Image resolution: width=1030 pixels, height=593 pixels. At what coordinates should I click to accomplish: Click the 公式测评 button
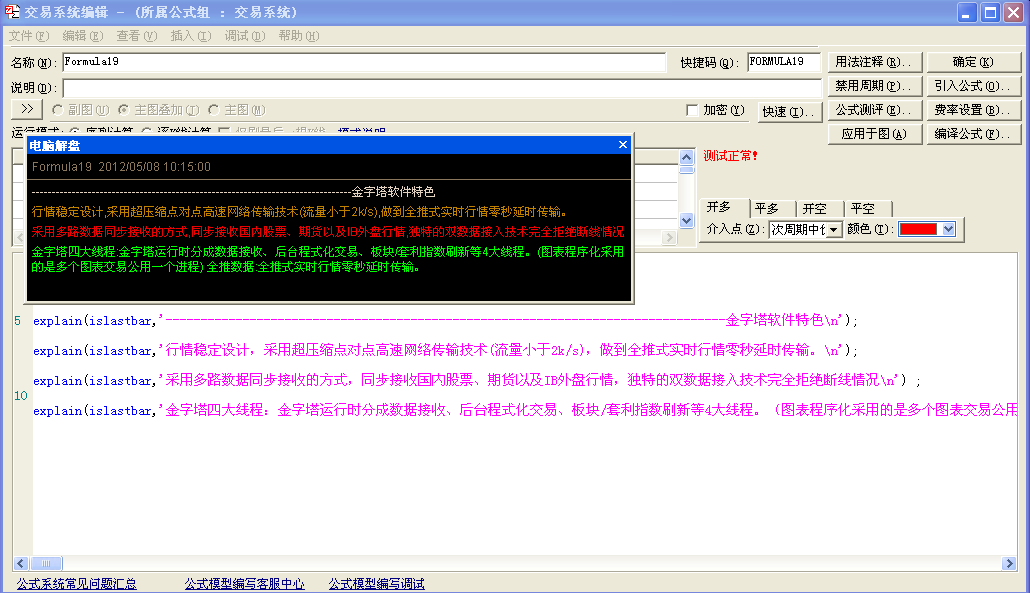(x=874, y=110)
